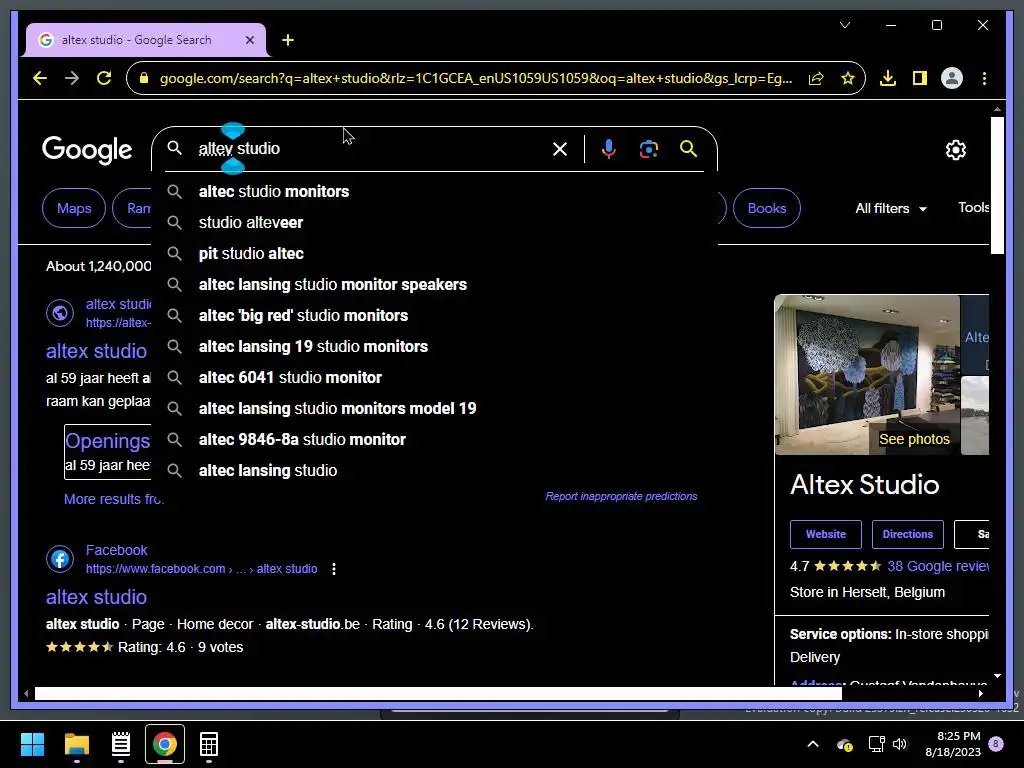The height and width of the screenshot is (768, 1024).
Task: Click the Directions button
Action: [x=907, y=534]
